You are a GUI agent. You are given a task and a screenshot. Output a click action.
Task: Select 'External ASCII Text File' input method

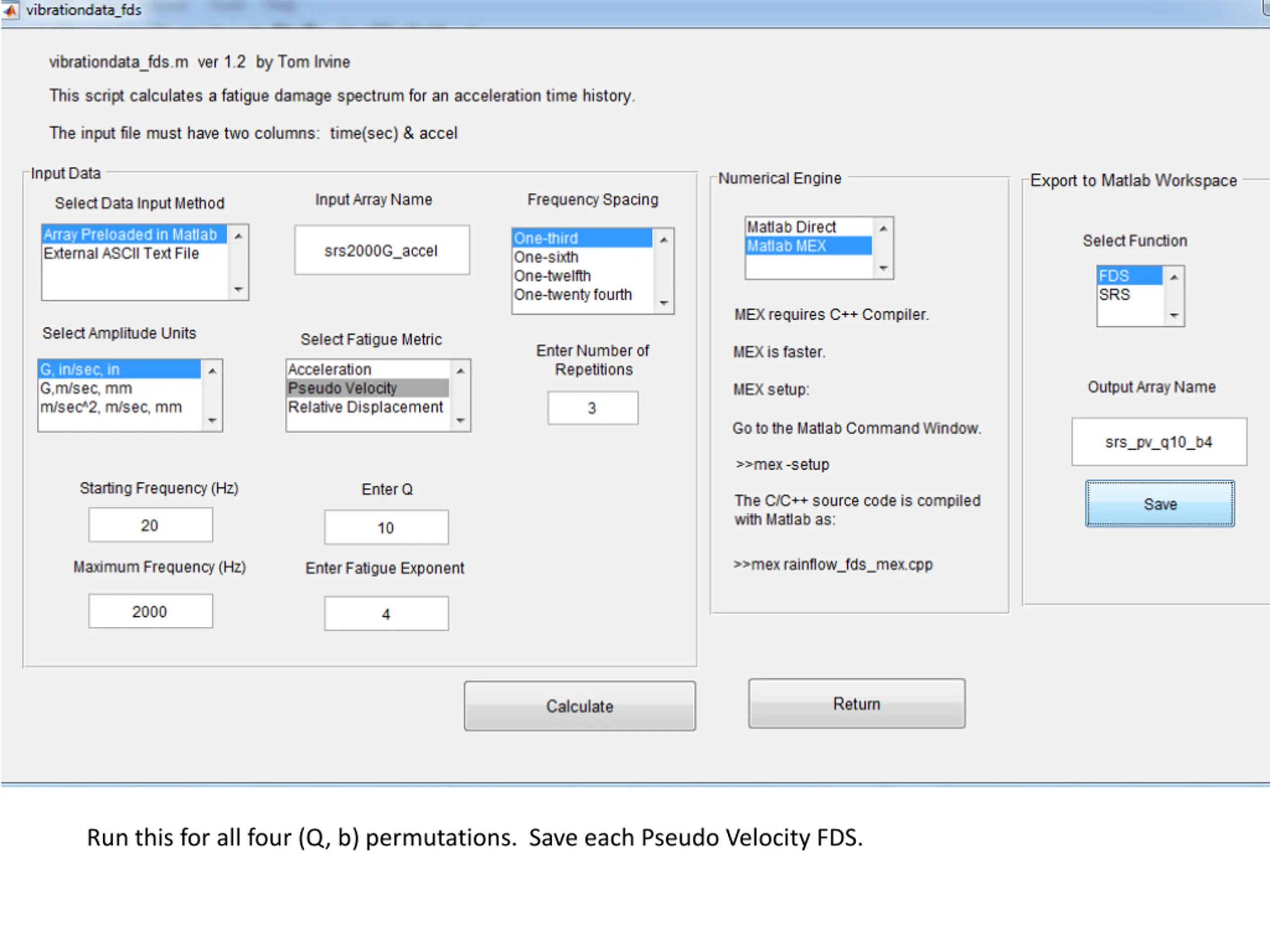(134, 253)
